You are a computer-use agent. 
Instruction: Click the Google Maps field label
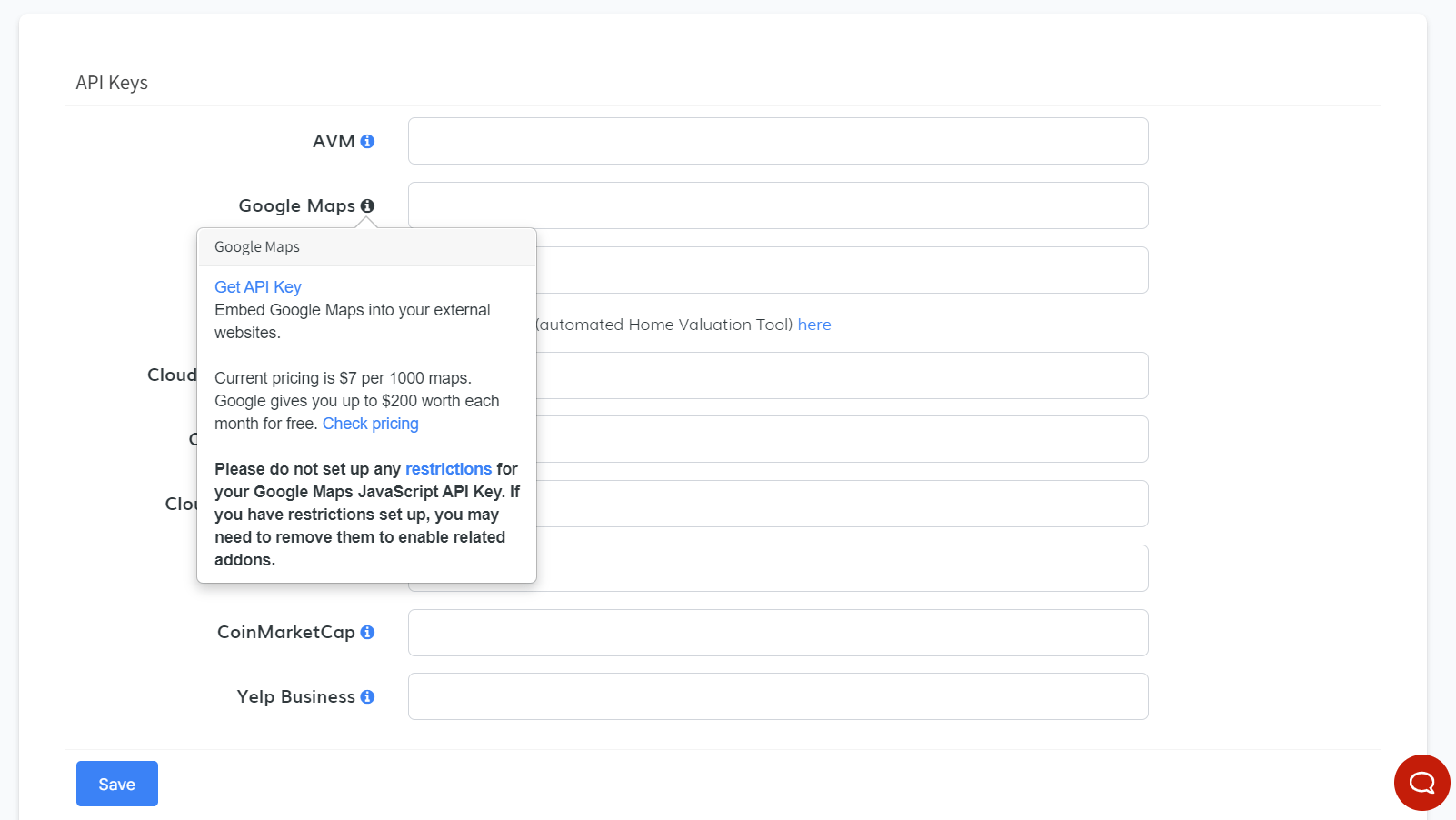[297, 205]
